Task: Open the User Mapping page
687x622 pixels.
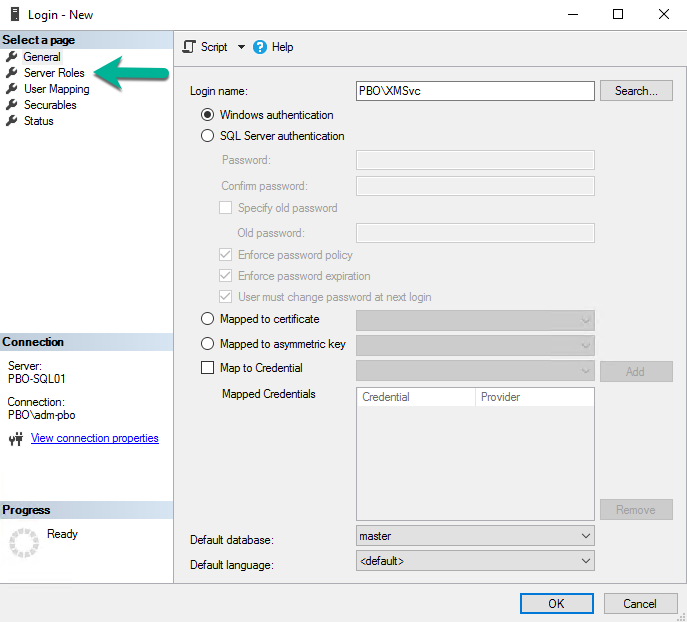Action: [57, 89]
